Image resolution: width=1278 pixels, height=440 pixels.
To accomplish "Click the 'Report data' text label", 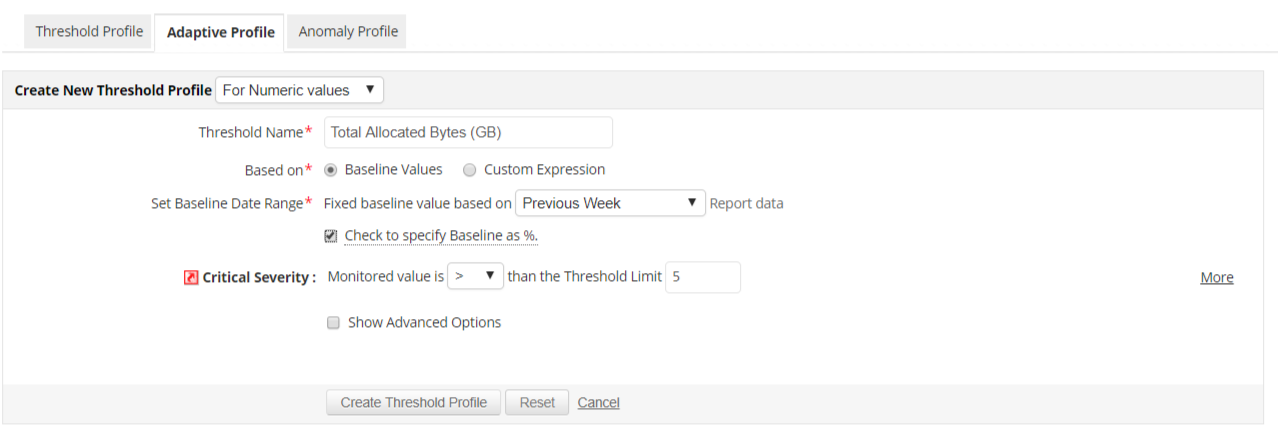I will (x=746, y=203).
